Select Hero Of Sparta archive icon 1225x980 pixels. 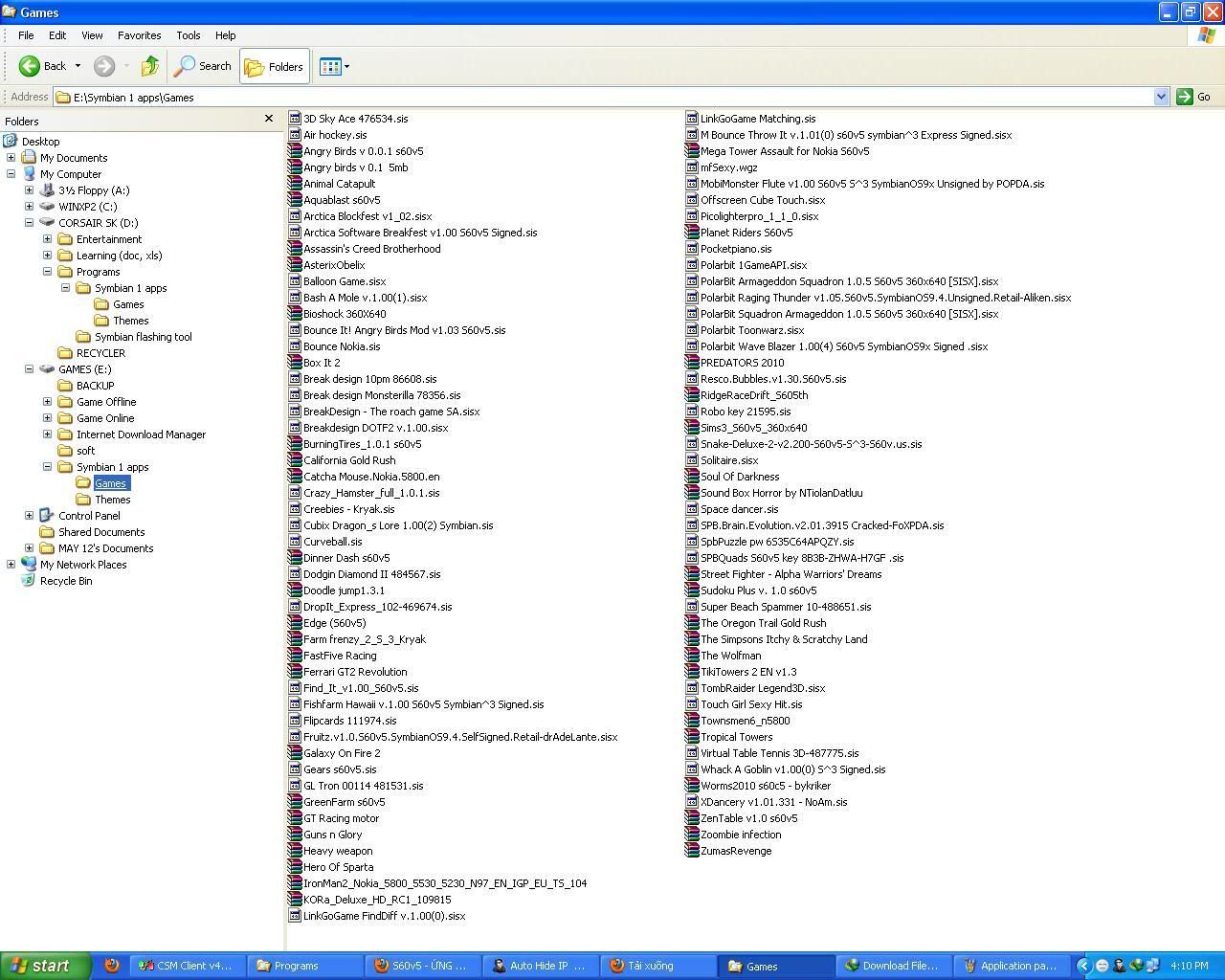[295, 867]
